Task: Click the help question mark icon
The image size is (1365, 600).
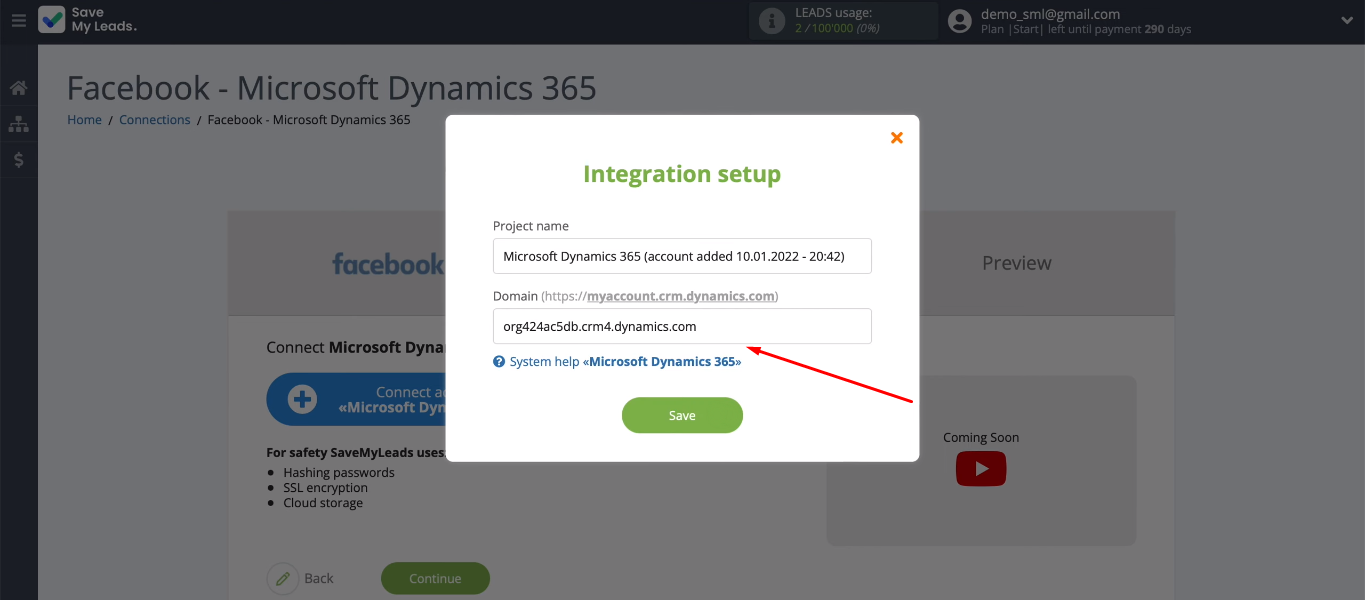Action: coord(499,362)
